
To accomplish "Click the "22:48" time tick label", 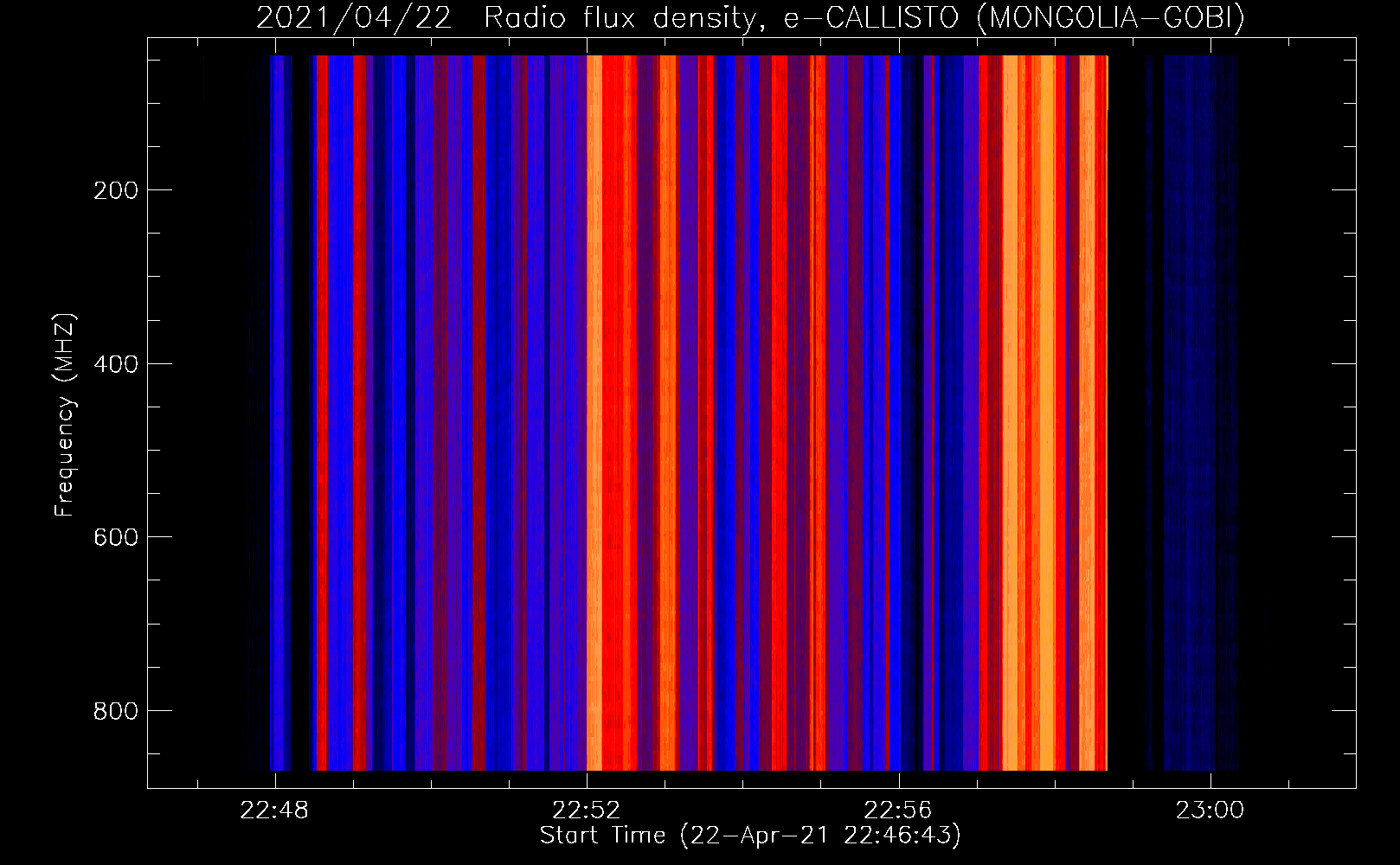I will tap(274, 811).
